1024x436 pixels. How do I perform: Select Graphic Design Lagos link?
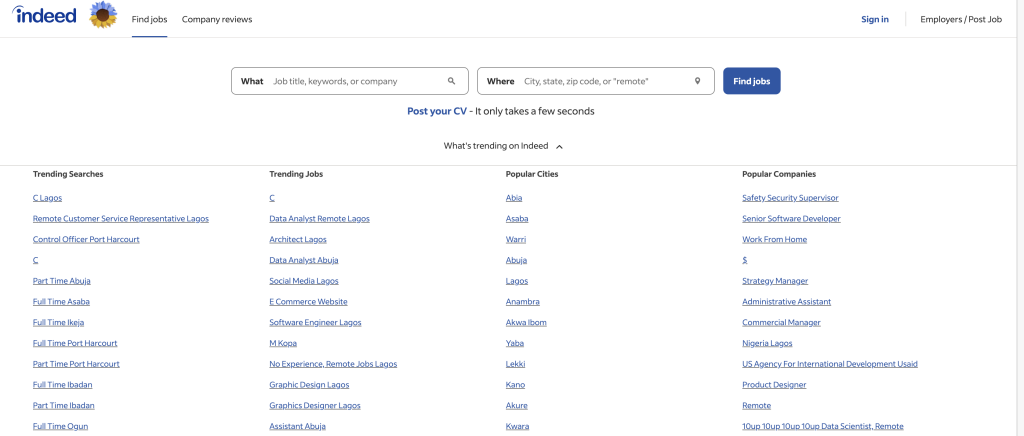pyautogui.click(x=309, y=384)
